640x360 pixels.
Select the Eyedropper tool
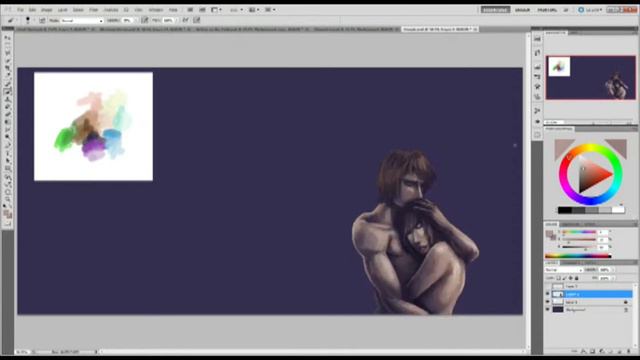pos(8,75)
